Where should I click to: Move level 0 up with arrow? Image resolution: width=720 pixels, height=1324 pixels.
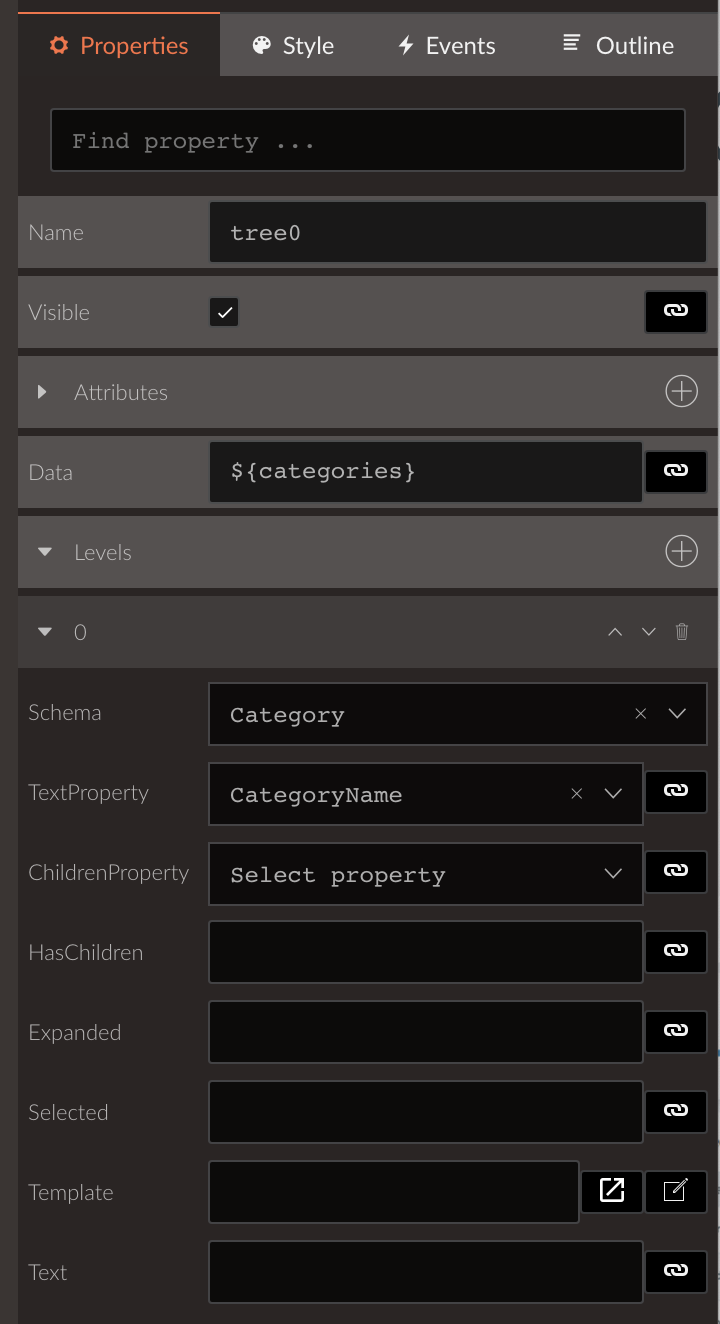coord(615,632)
